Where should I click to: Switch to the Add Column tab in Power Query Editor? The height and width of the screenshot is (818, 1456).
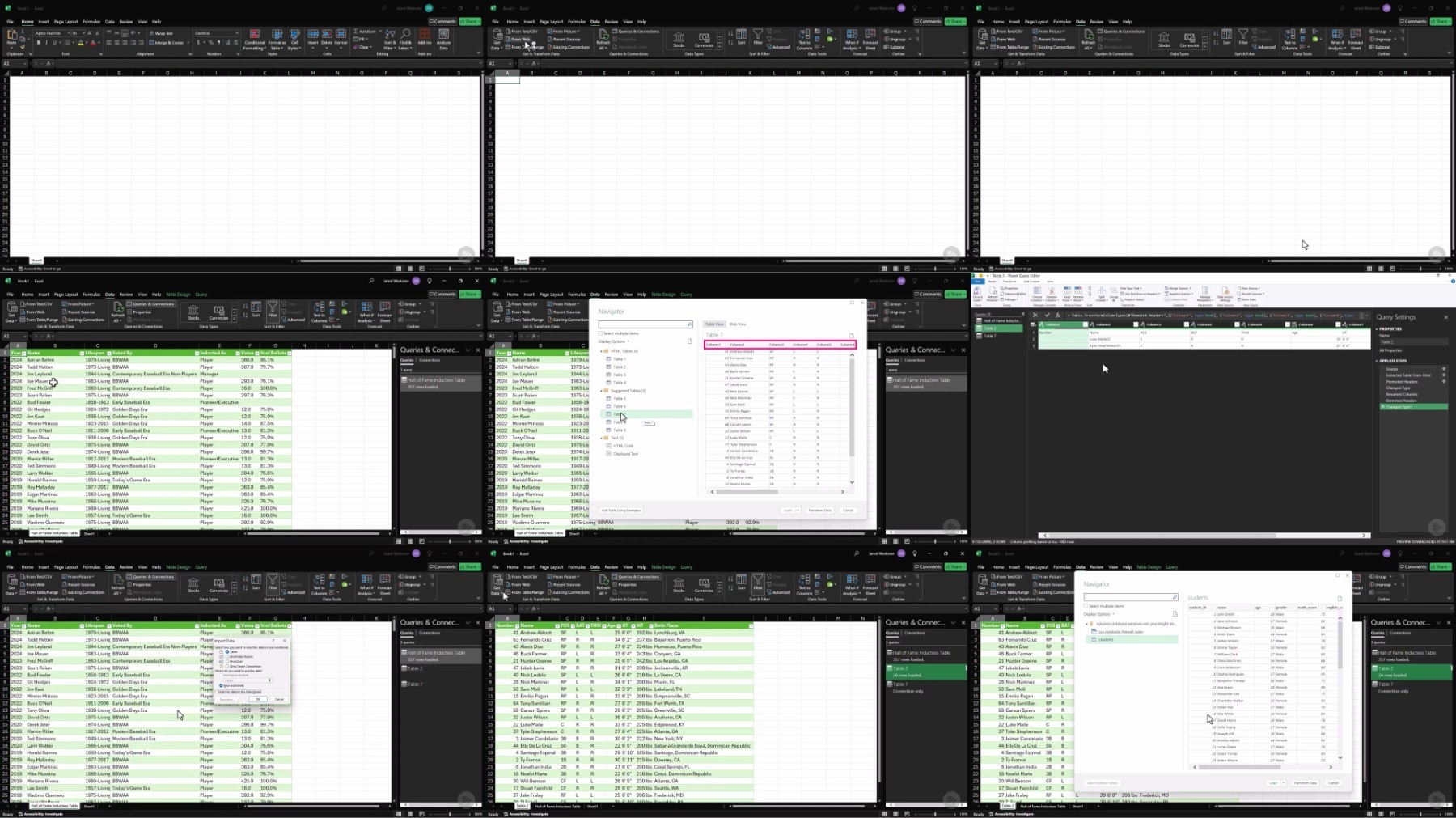[x=1031, y=282]
